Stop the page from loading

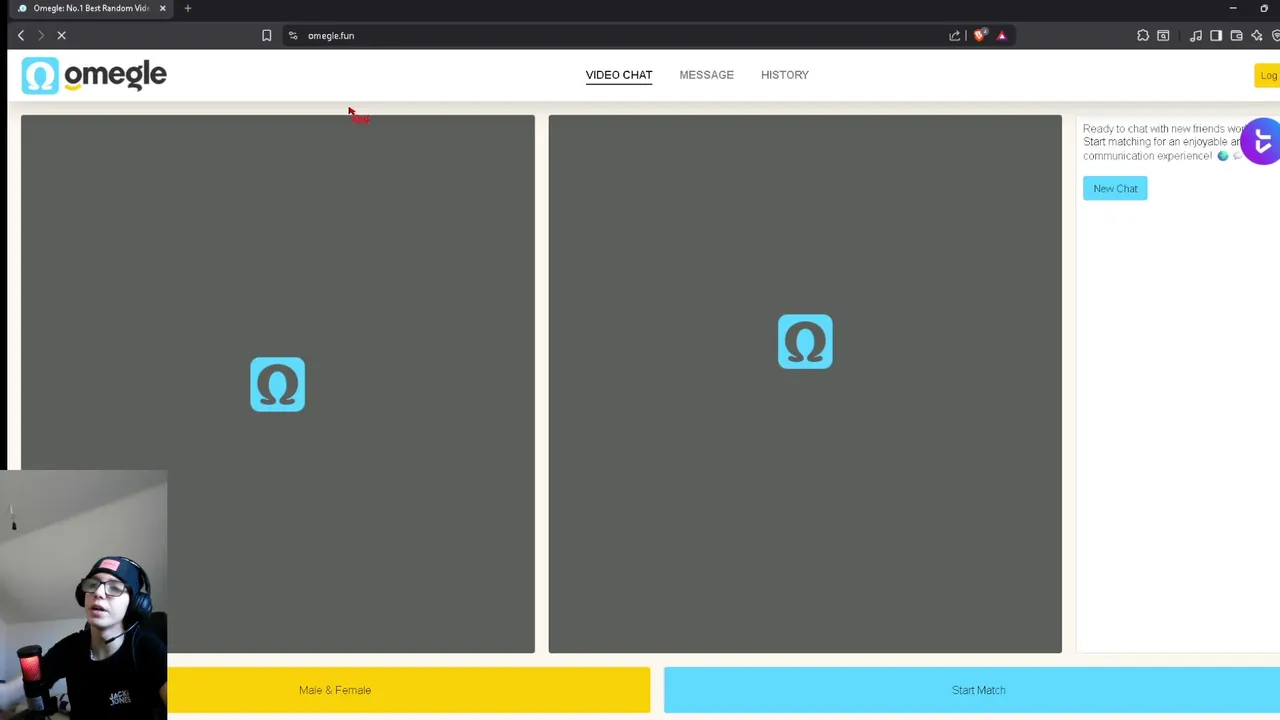[x=61, y=35]
